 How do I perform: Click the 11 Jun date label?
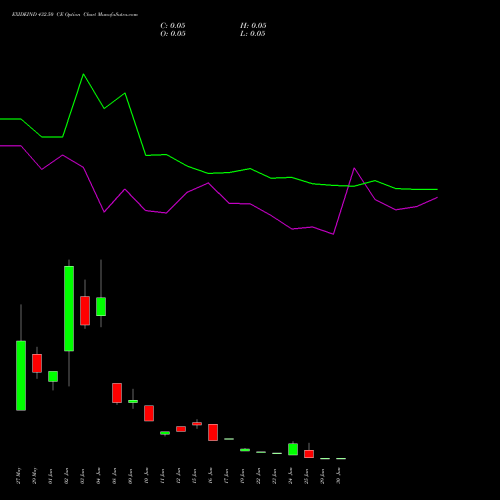coord(163,476)
